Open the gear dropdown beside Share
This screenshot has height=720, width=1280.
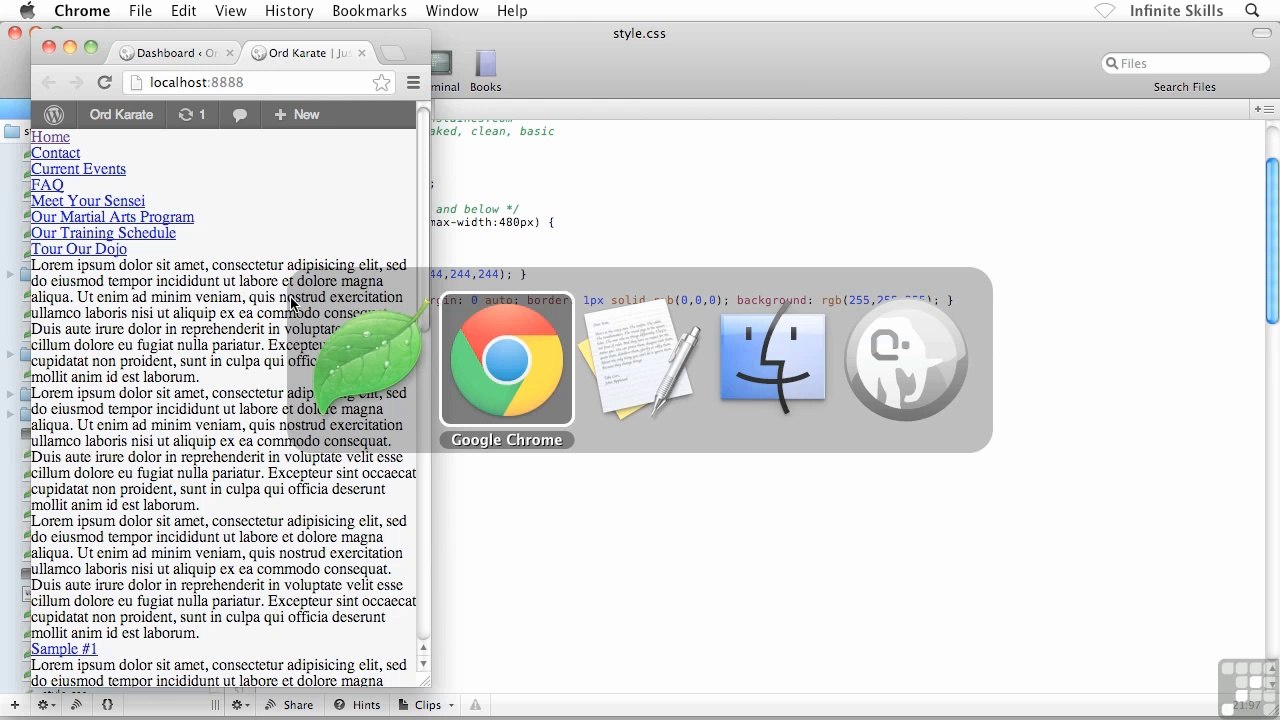pyautogui.click(x=240, y=705)
